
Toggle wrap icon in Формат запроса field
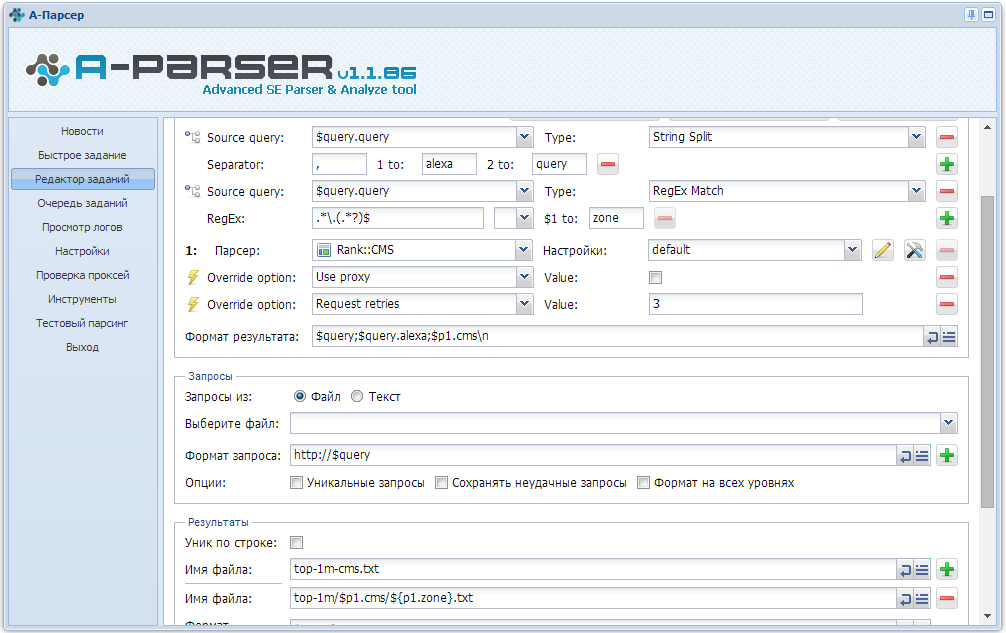coord(905,455)
